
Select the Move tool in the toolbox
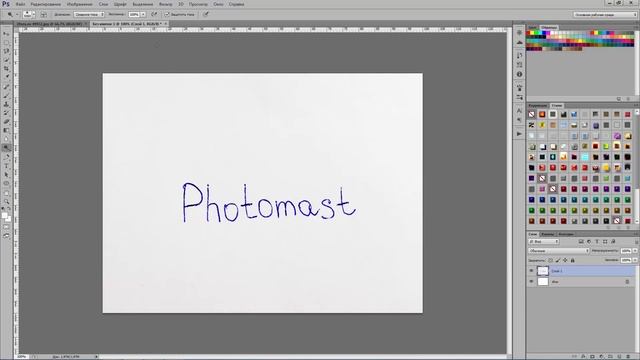pos(6,33)
